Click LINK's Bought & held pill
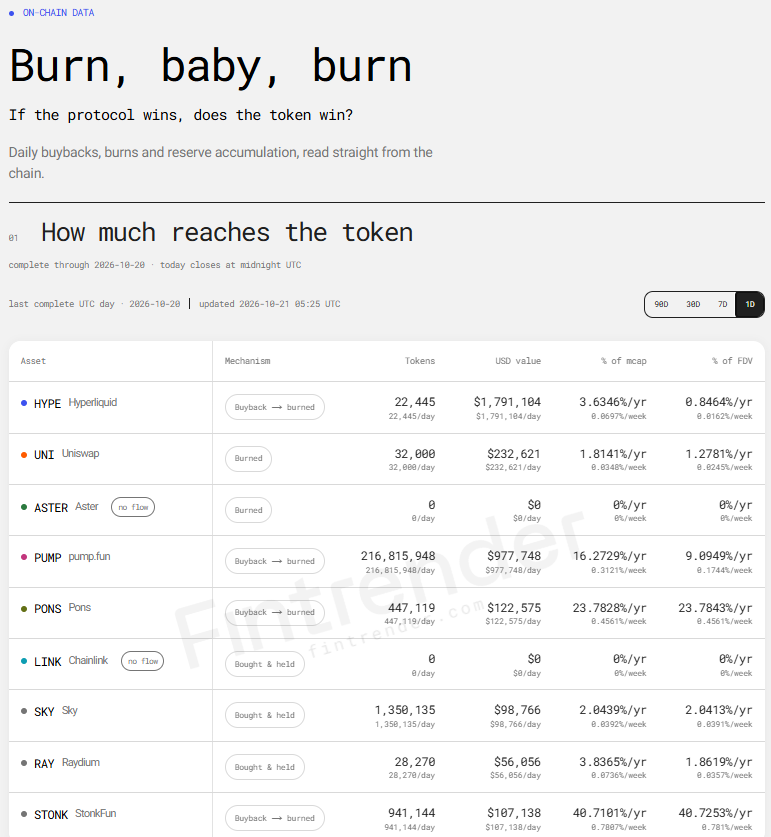Viewport: 771px width, 837px height. pyautogui.click(x=265, y=664)
